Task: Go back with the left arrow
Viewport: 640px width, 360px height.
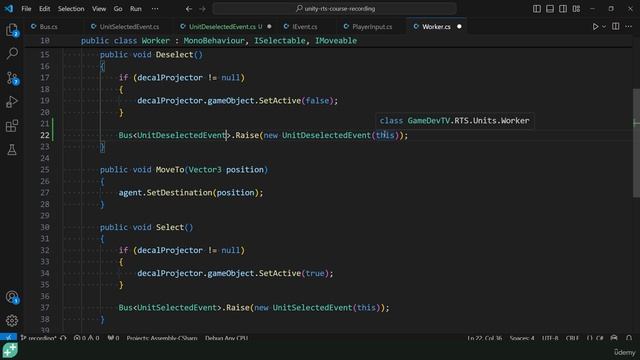Action: click(x=189, y=9)
